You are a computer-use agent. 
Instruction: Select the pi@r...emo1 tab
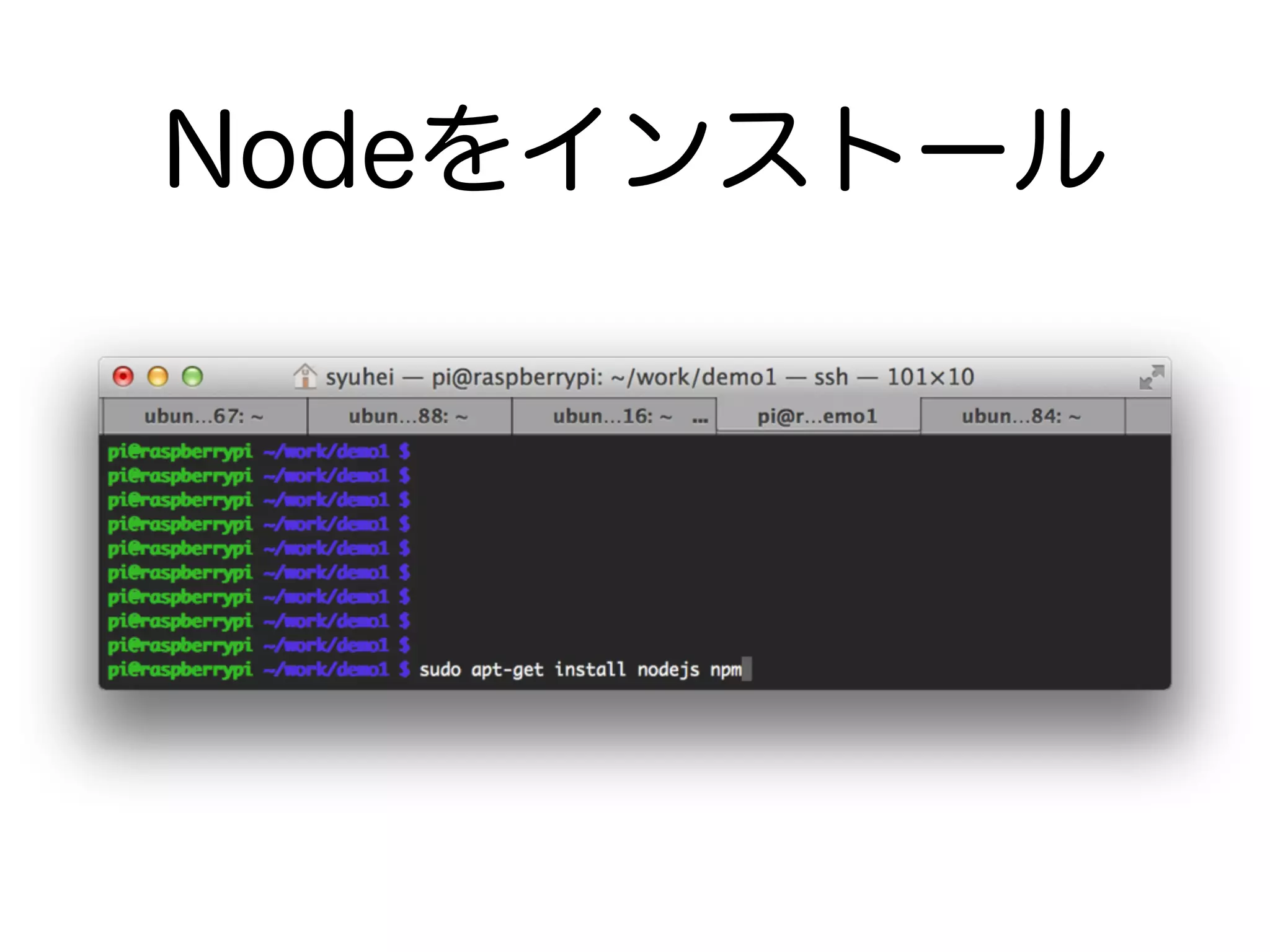pyautogui.click(x=818, y=415)
